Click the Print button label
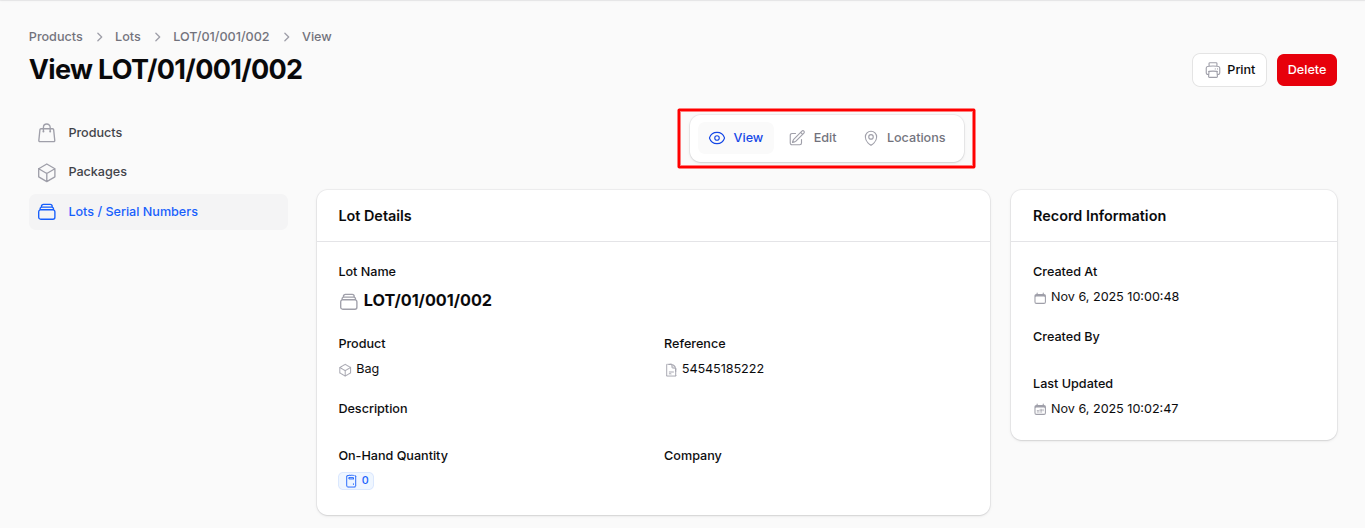This screenshot has width=1365, height=528. tap(1241, 70)
